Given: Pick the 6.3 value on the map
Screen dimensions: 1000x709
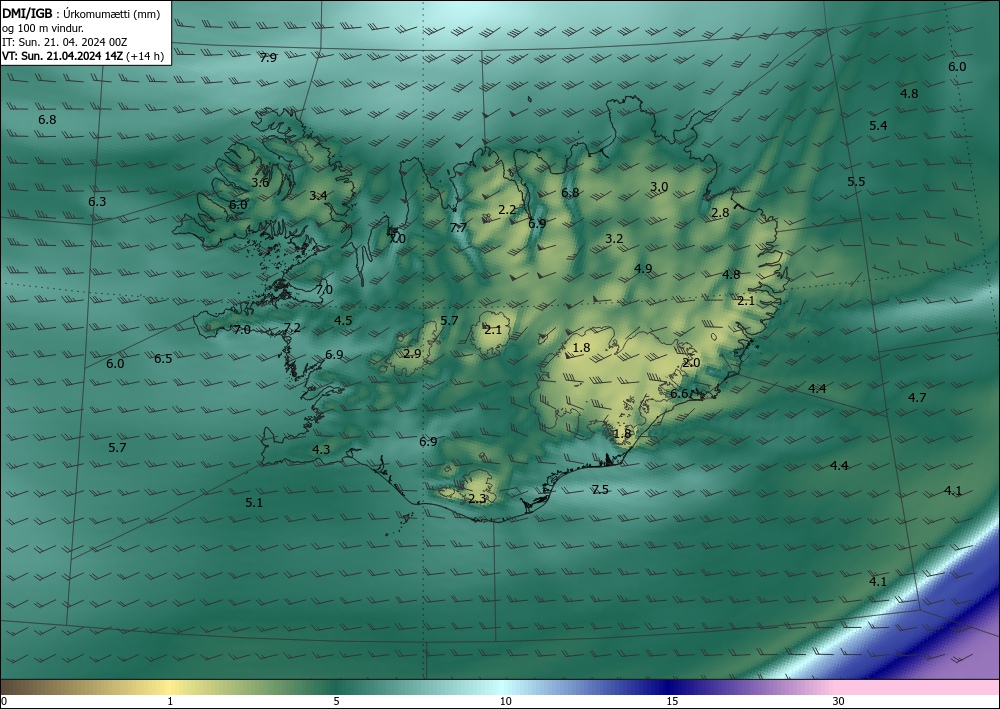Looking at the screenshot, I should point(97,201).
